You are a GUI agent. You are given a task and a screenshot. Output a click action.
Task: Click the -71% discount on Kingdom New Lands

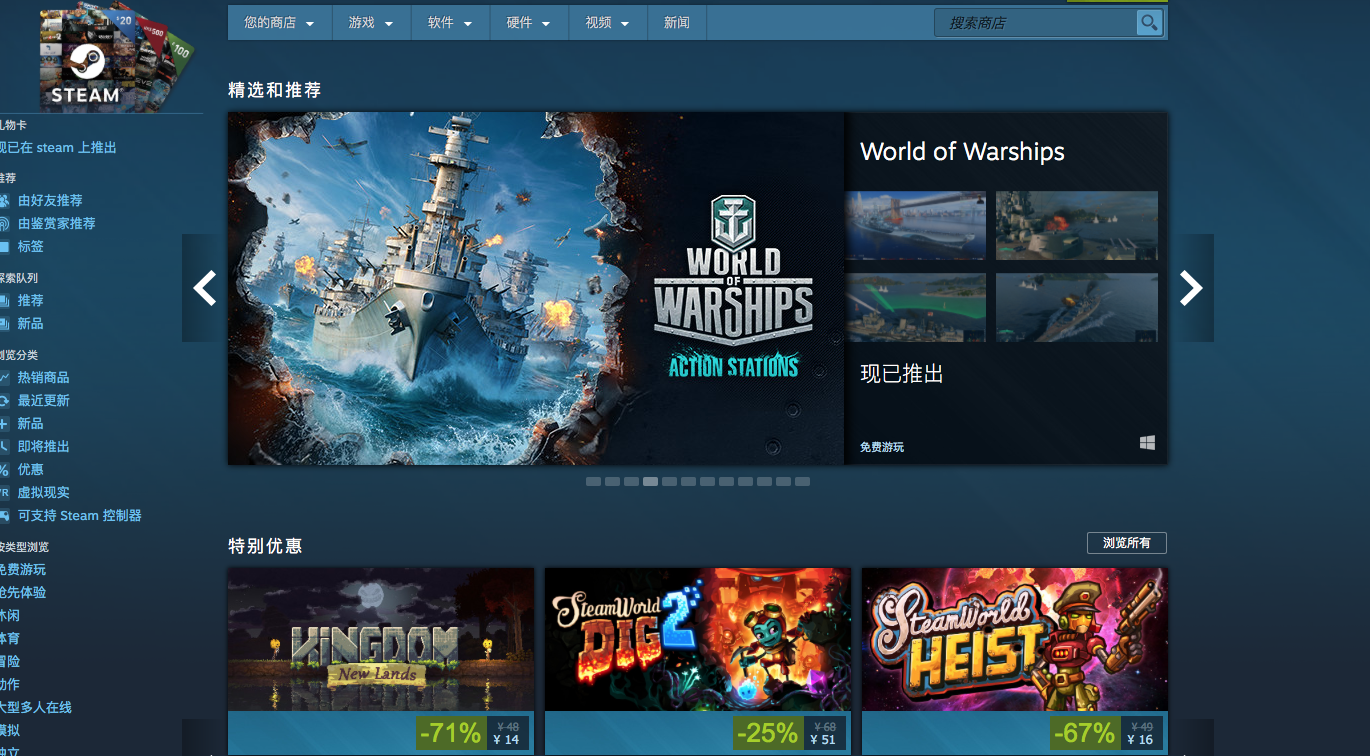coord(450,733)
